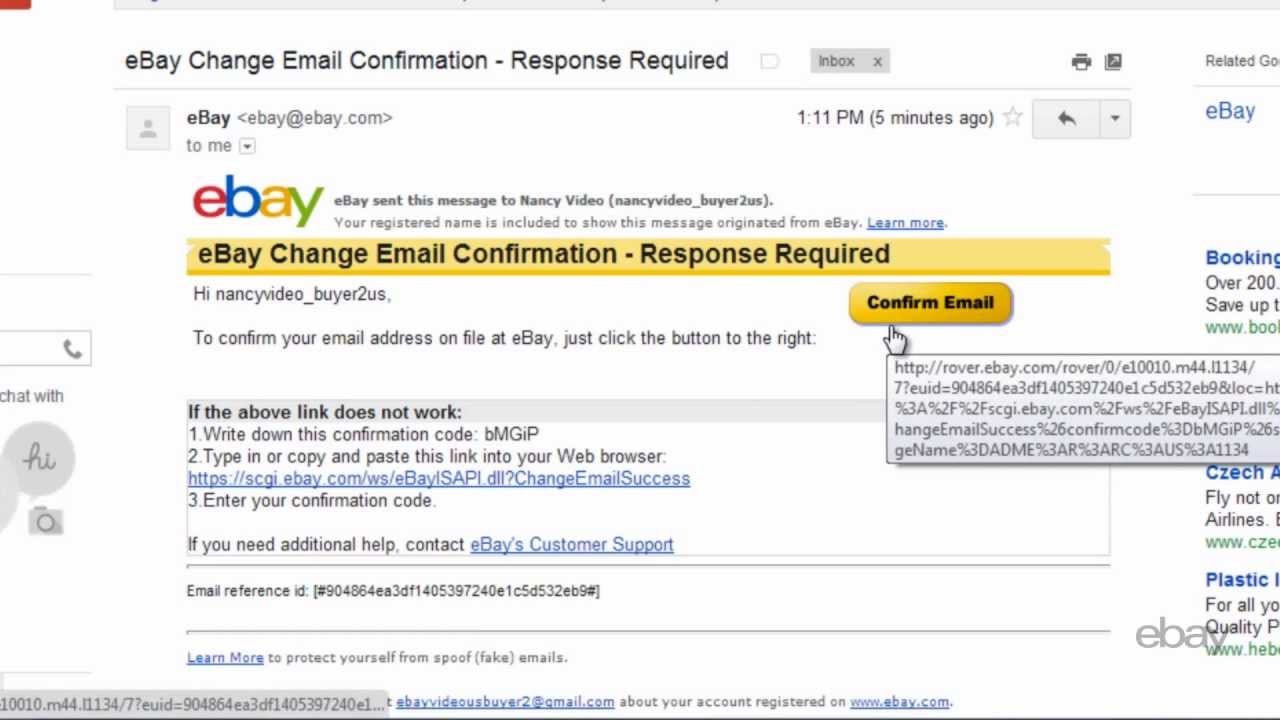This screenshot has height=720, width=1280.
Task: Click the camera icon under the chat bubble
Action: 46,521
